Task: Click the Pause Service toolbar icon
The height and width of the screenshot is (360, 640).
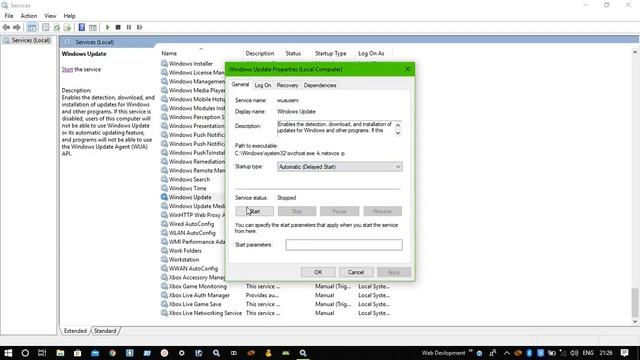Action: pyautogui.click(x=129, y=27)
